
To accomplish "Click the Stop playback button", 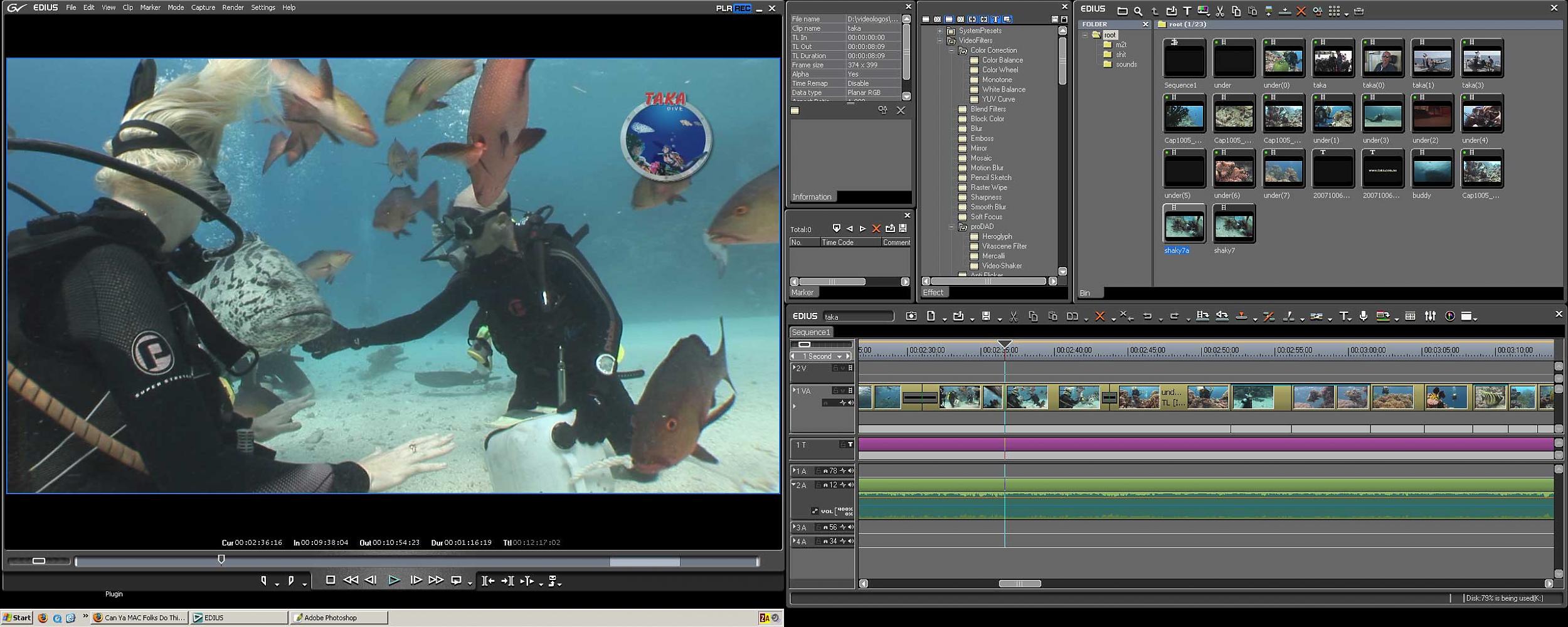I will (331, 581).
